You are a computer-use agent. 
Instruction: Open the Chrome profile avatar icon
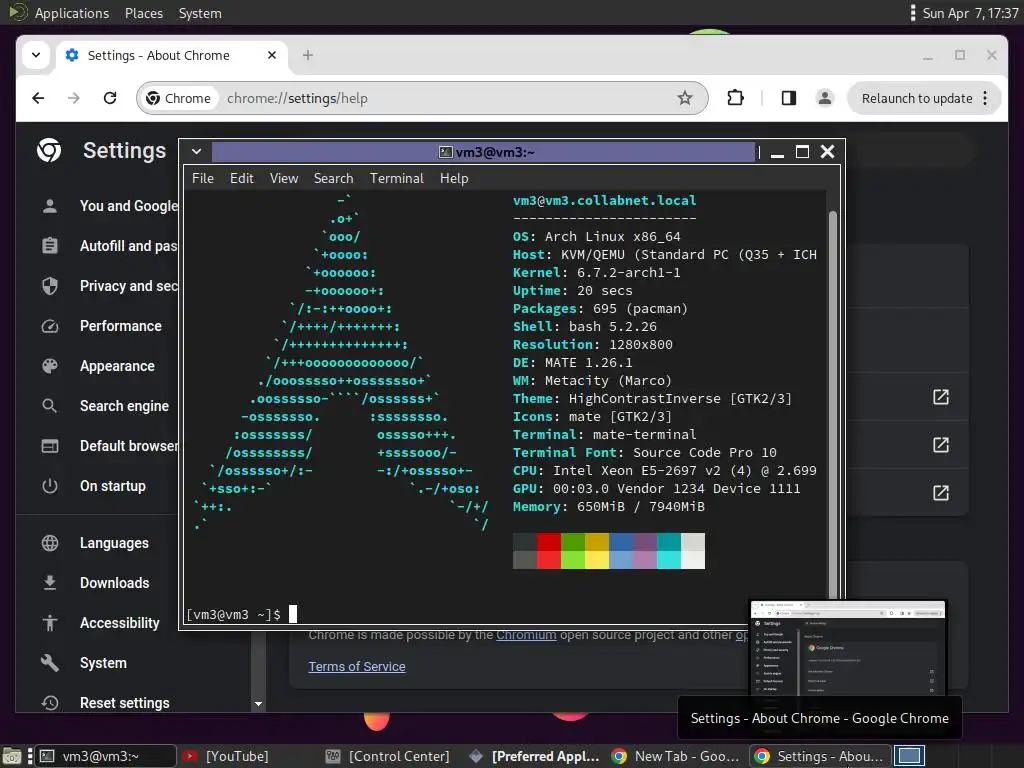(825, 98)
